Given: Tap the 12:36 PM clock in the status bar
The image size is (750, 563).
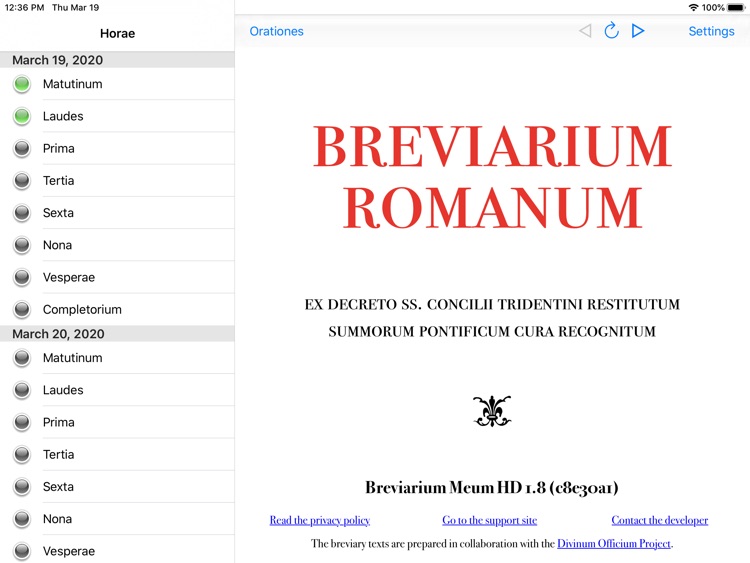Looking at the screenshot, I should tap(24, 8).
